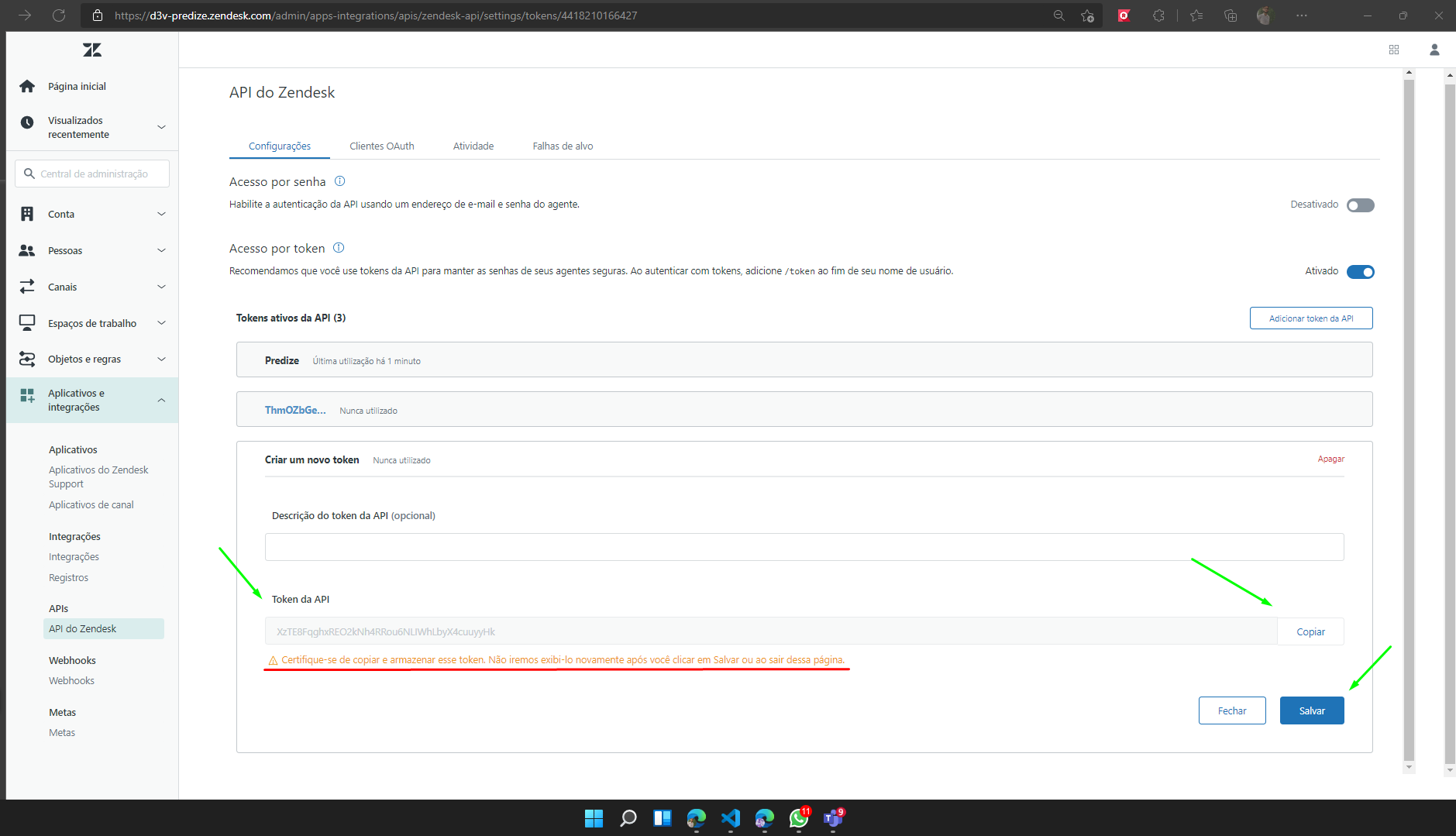
Task: Click the browser refresh icon
Action: 59,15
